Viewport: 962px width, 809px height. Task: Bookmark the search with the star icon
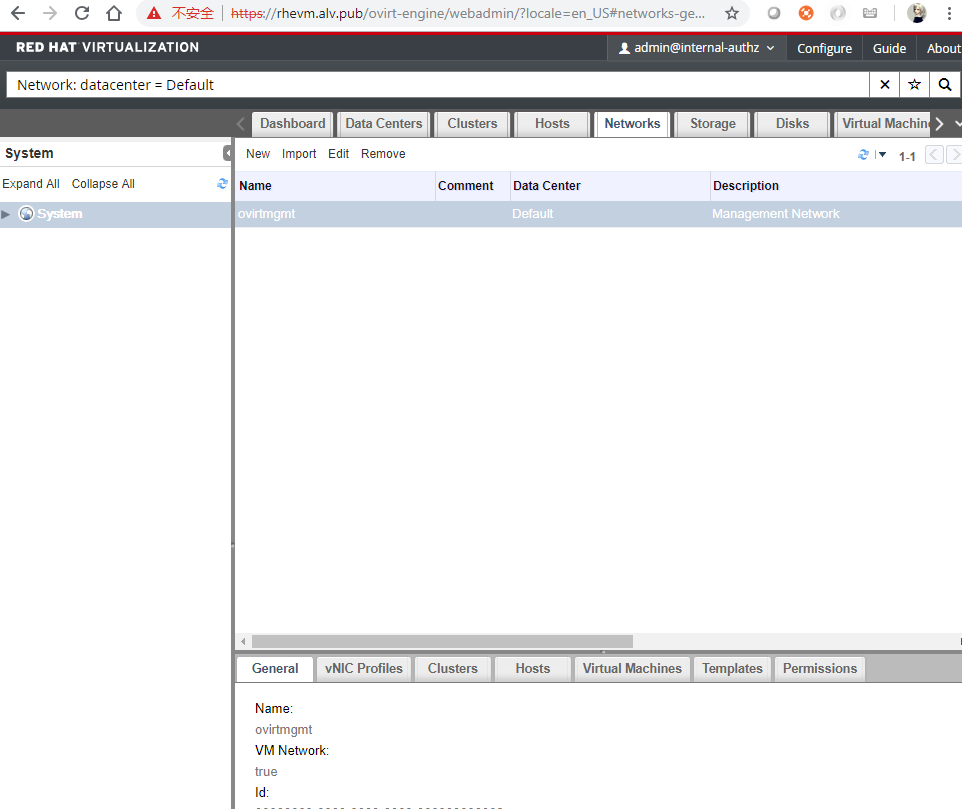[x=914, y=85]
